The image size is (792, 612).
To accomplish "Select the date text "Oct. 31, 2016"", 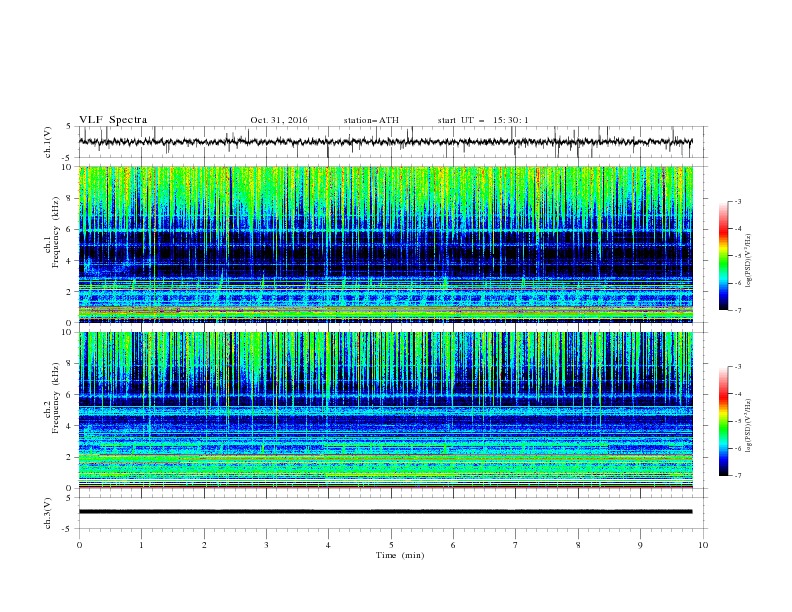I will tap(279, 120).
